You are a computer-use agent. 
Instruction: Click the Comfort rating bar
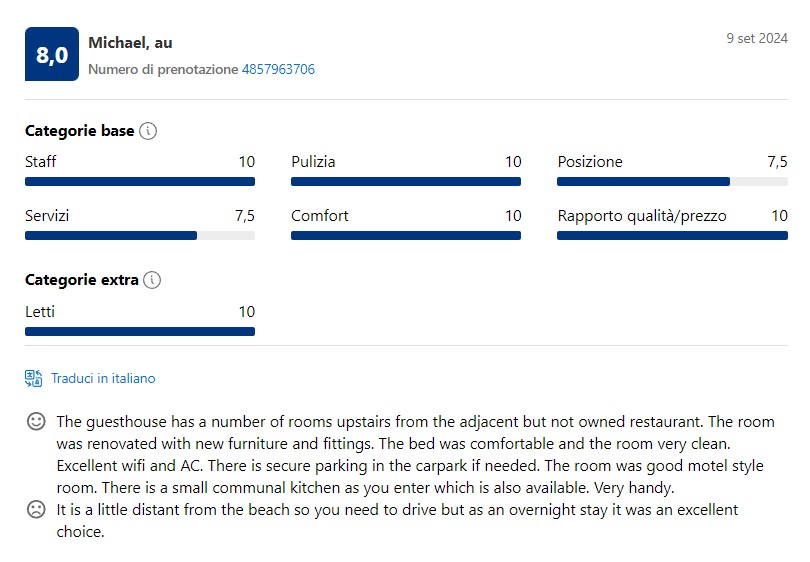coord(406,236)
